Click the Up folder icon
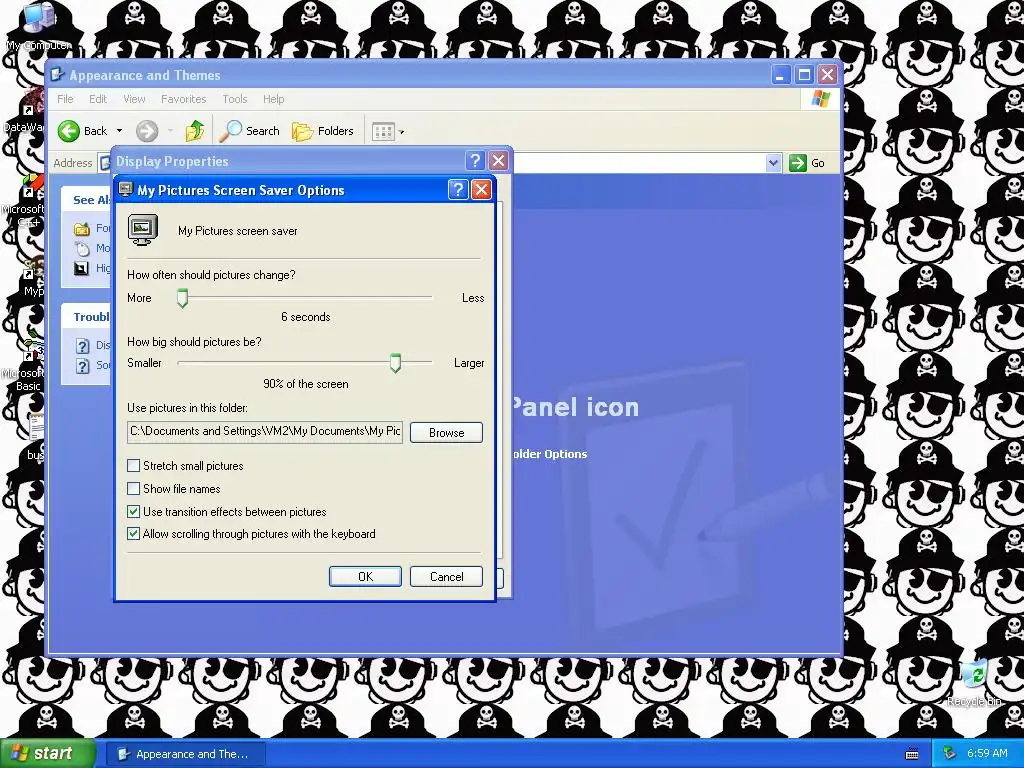This screenshot has height=768, width=1024. click(195, 131)
